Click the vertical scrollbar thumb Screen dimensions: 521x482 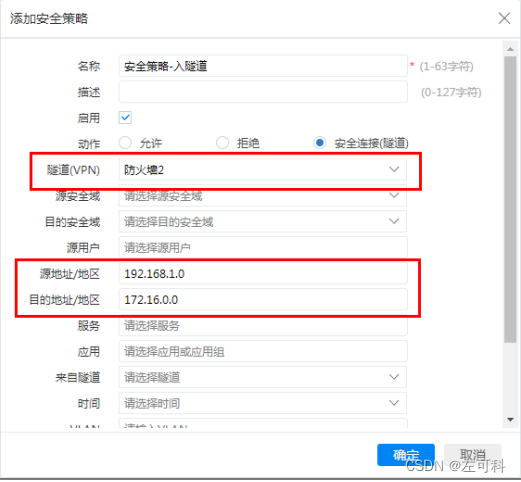tap(510, 199)
